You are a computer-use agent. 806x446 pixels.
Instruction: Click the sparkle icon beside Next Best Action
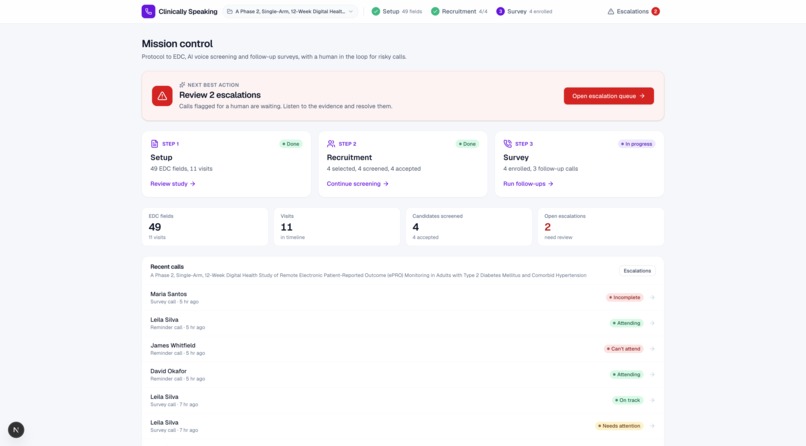pos(182,85)
